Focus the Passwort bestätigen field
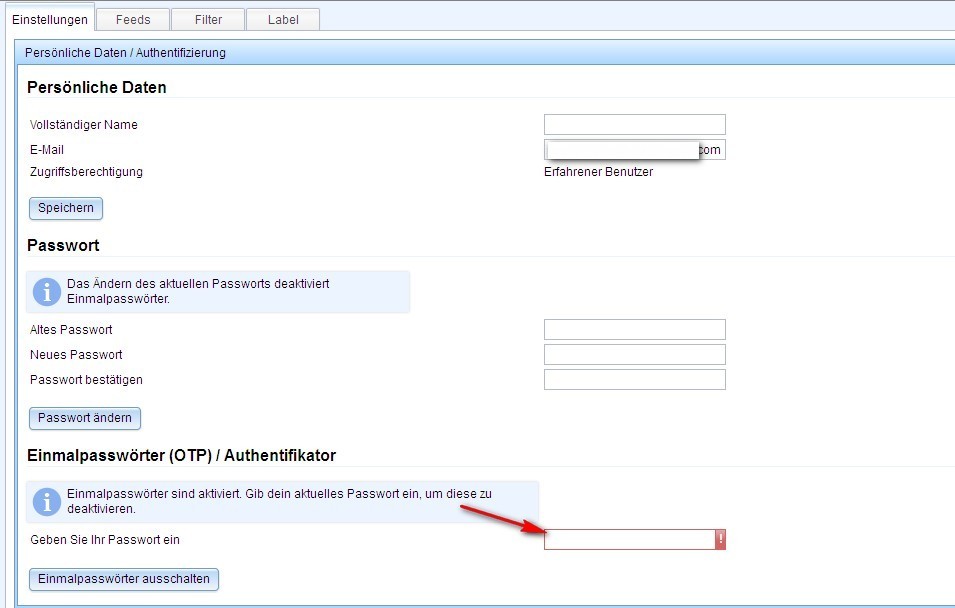Viewport: 955px width, 608px height. click(x=634, y=380)
